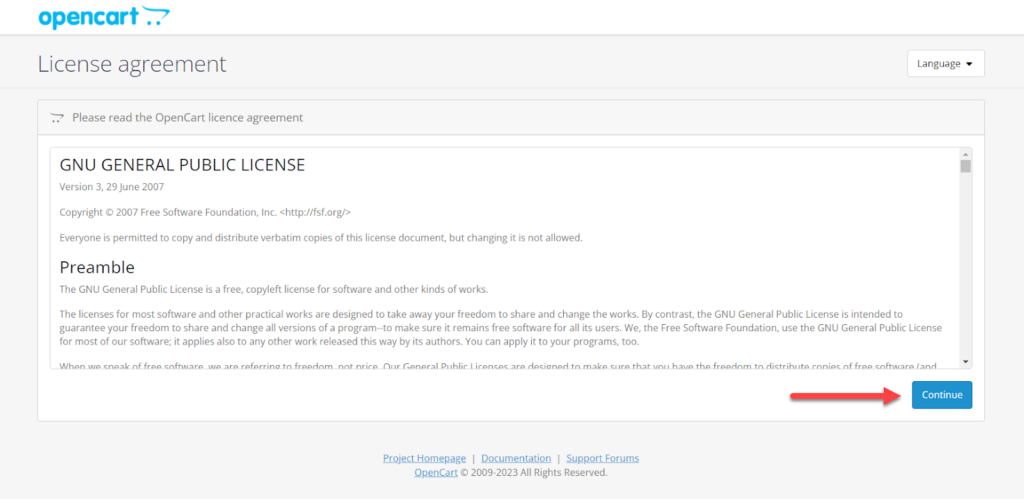Image resolution: width=1024 pixels, height=499 pixels.
Task: Open the Project Homepage link
Action: tap(424, 458)
